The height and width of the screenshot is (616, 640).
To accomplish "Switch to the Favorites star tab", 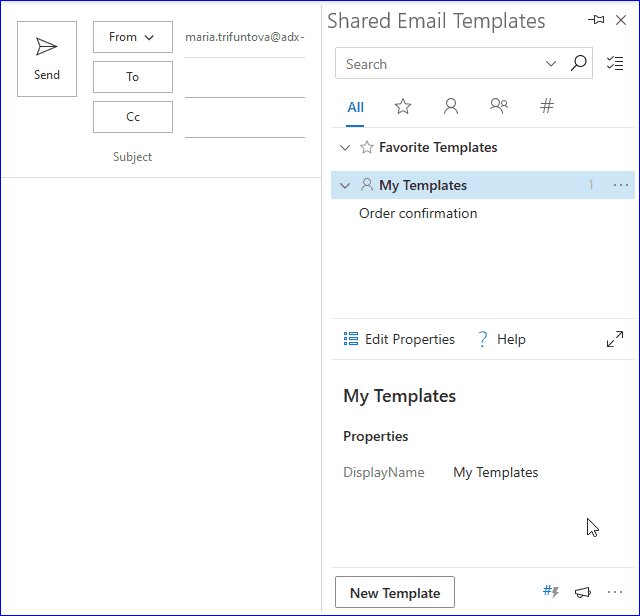I will (403, 106).
